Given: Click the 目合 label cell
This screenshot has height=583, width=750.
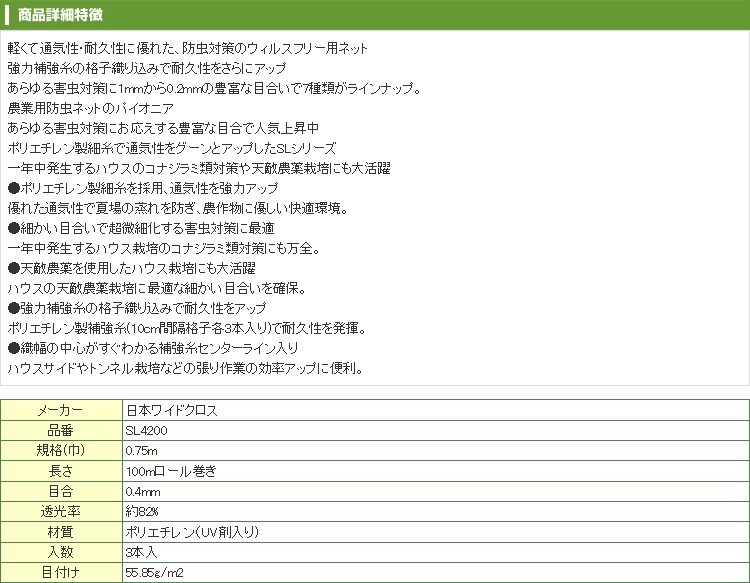Looking at the screenshot, I should (60, 492).
